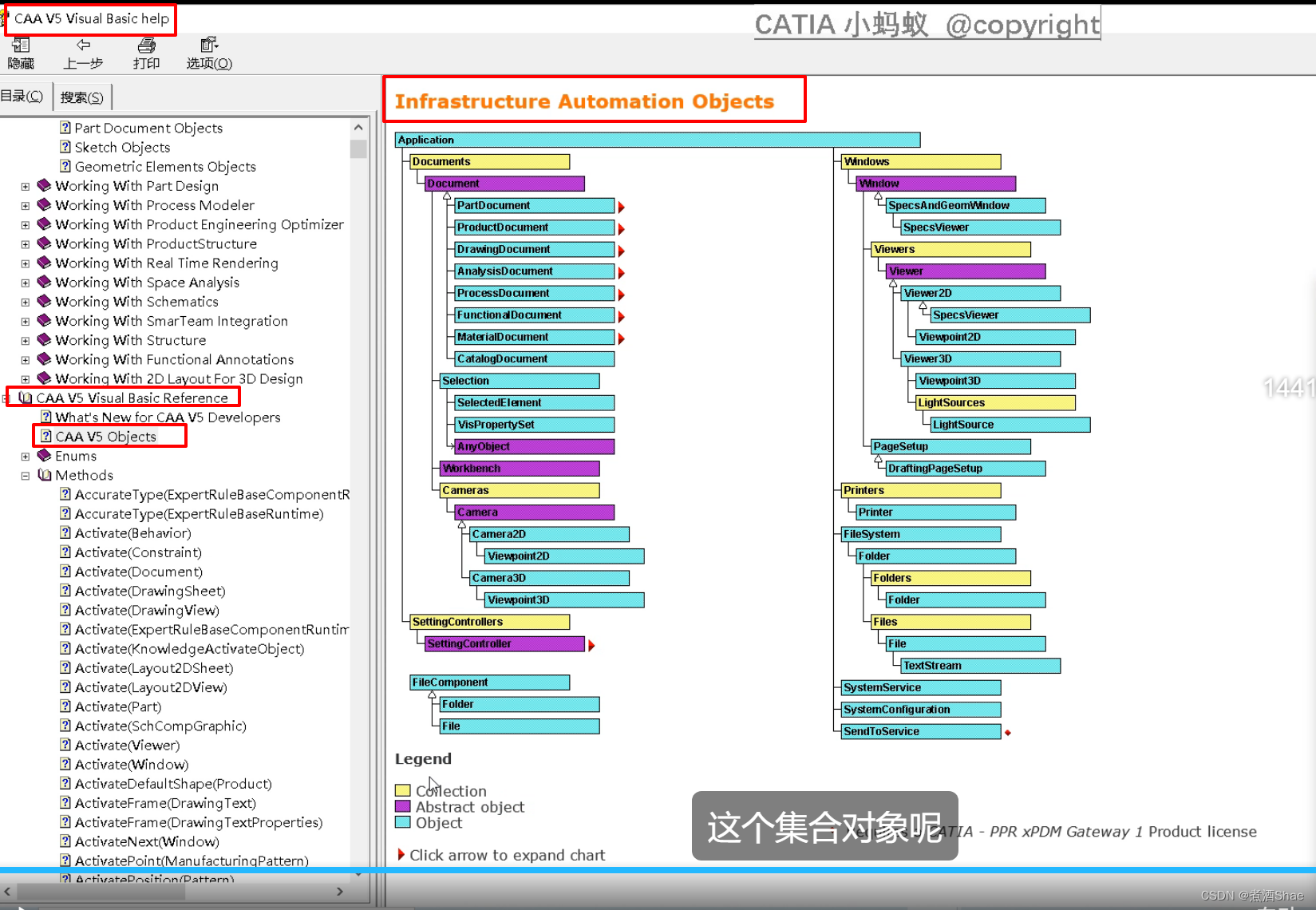
Task: Open the CatalogDocument object box
Action: 535,359
